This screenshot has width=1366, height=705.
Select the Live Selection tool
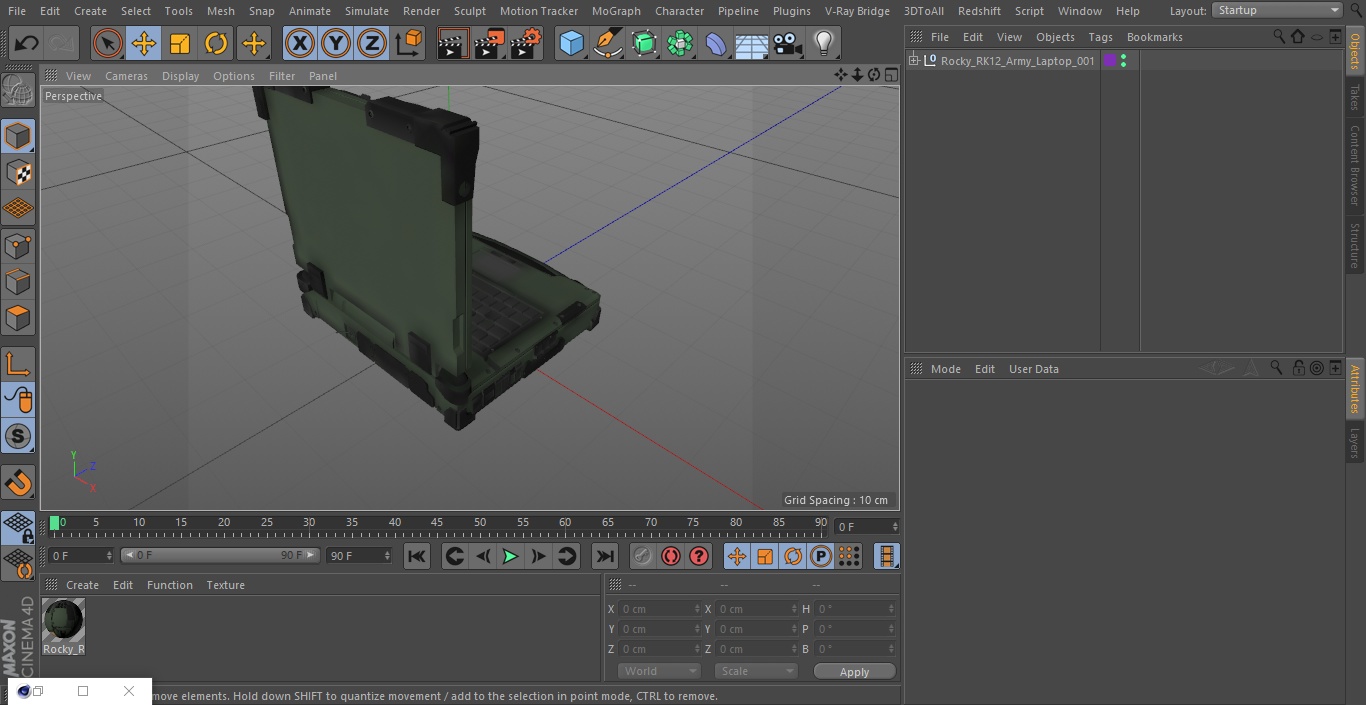coord(108,44)
